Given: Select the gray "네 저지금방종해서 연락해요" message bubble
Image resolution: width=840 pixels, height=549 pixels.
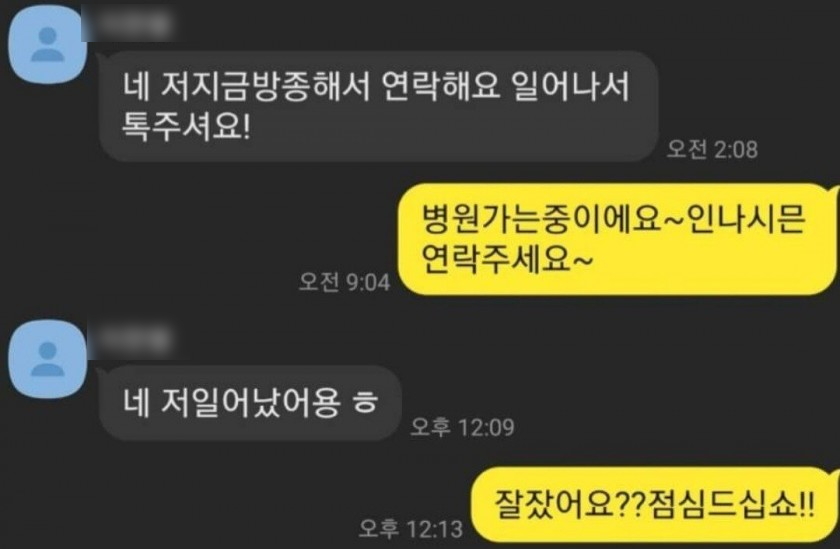Looking at the screenshot, I should pyautogui.click(x=379, y=107).
